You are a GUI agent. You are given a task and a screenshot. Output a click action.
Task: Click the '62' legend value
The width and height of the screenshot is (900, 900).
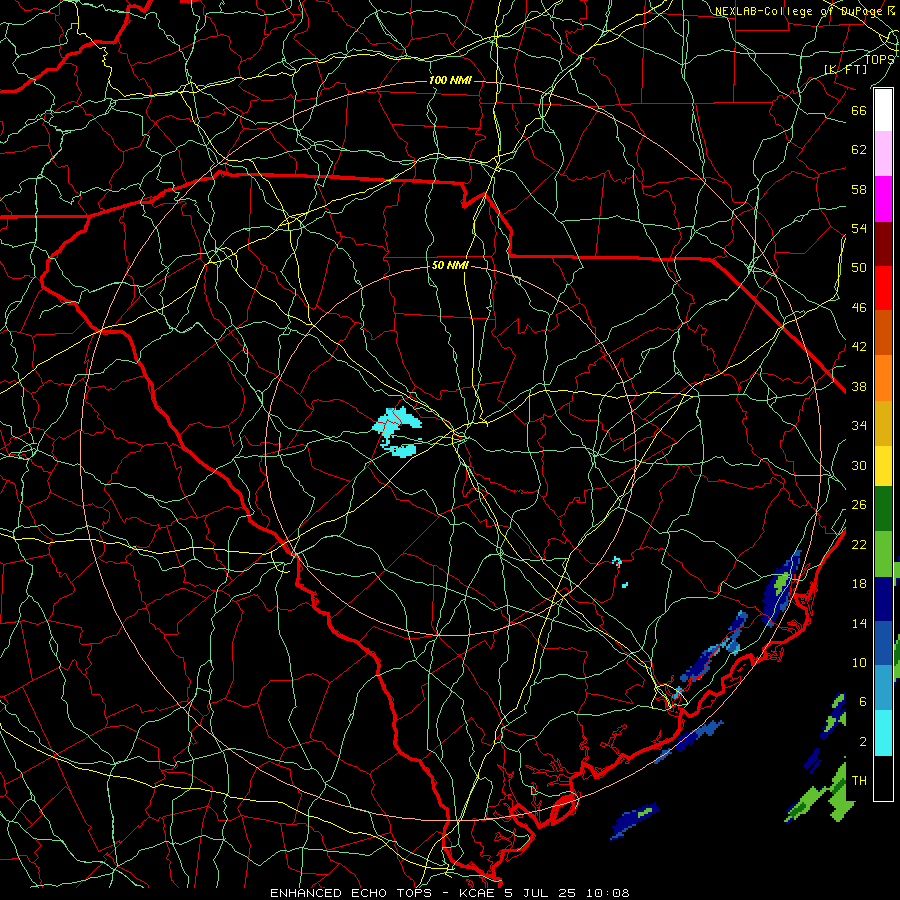(x=859, y=150)
